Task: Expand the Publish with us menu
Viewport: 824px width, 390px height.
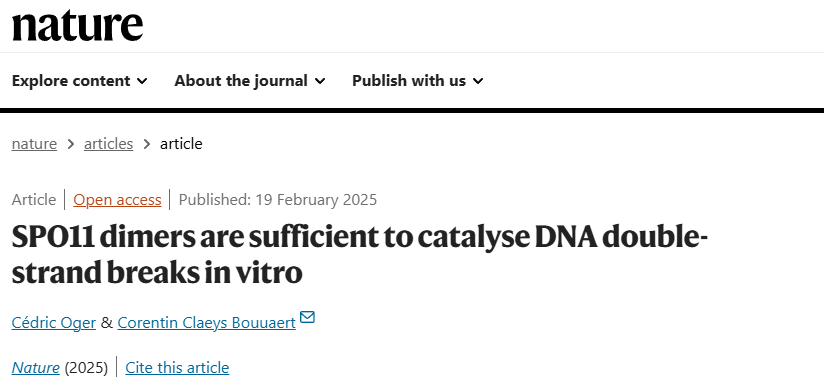Action: 418,81
